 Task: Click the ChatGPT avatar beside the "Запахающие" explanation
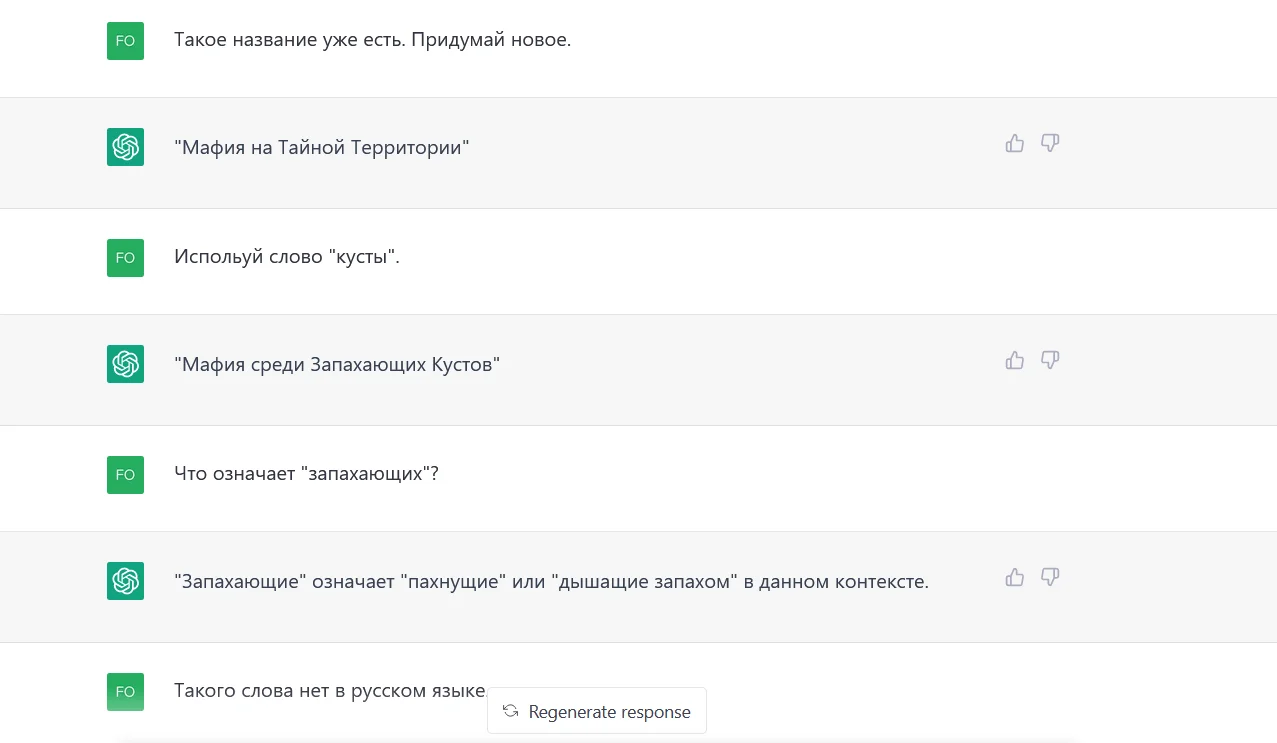(x=125, y=580)
